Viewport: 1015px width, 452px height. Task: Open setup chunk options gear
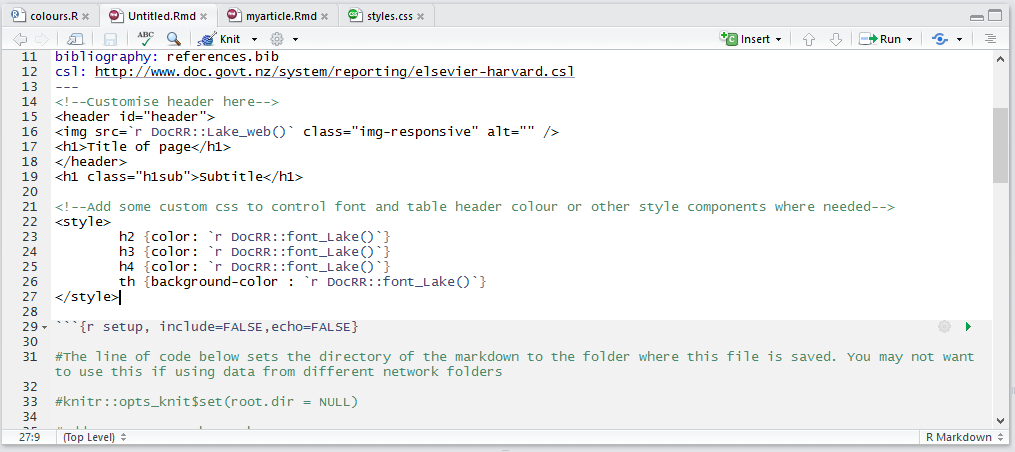point(944,326)
